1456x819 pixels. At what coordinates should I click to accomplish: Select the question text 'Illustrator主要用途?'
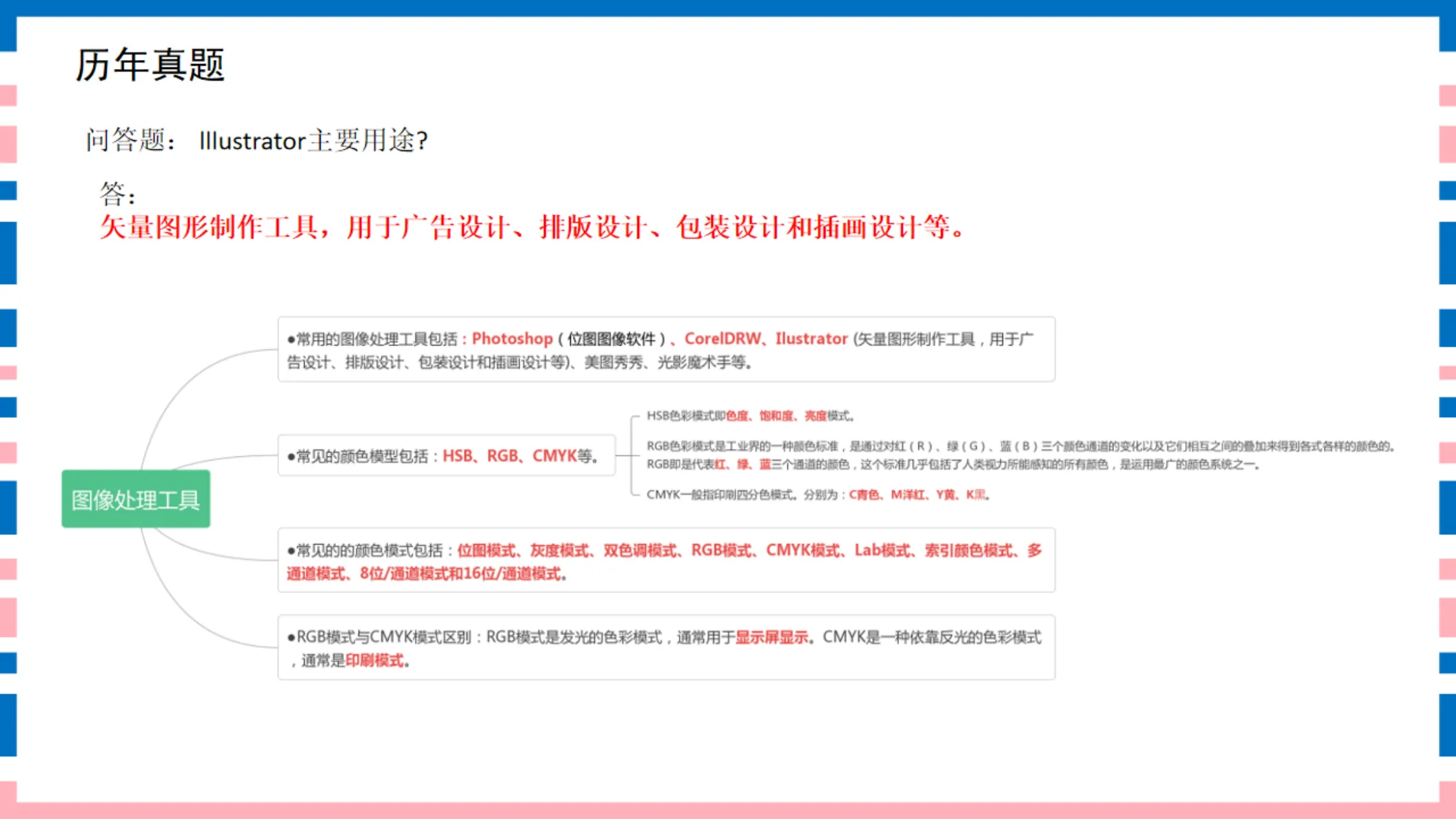(x=314, y=141)
